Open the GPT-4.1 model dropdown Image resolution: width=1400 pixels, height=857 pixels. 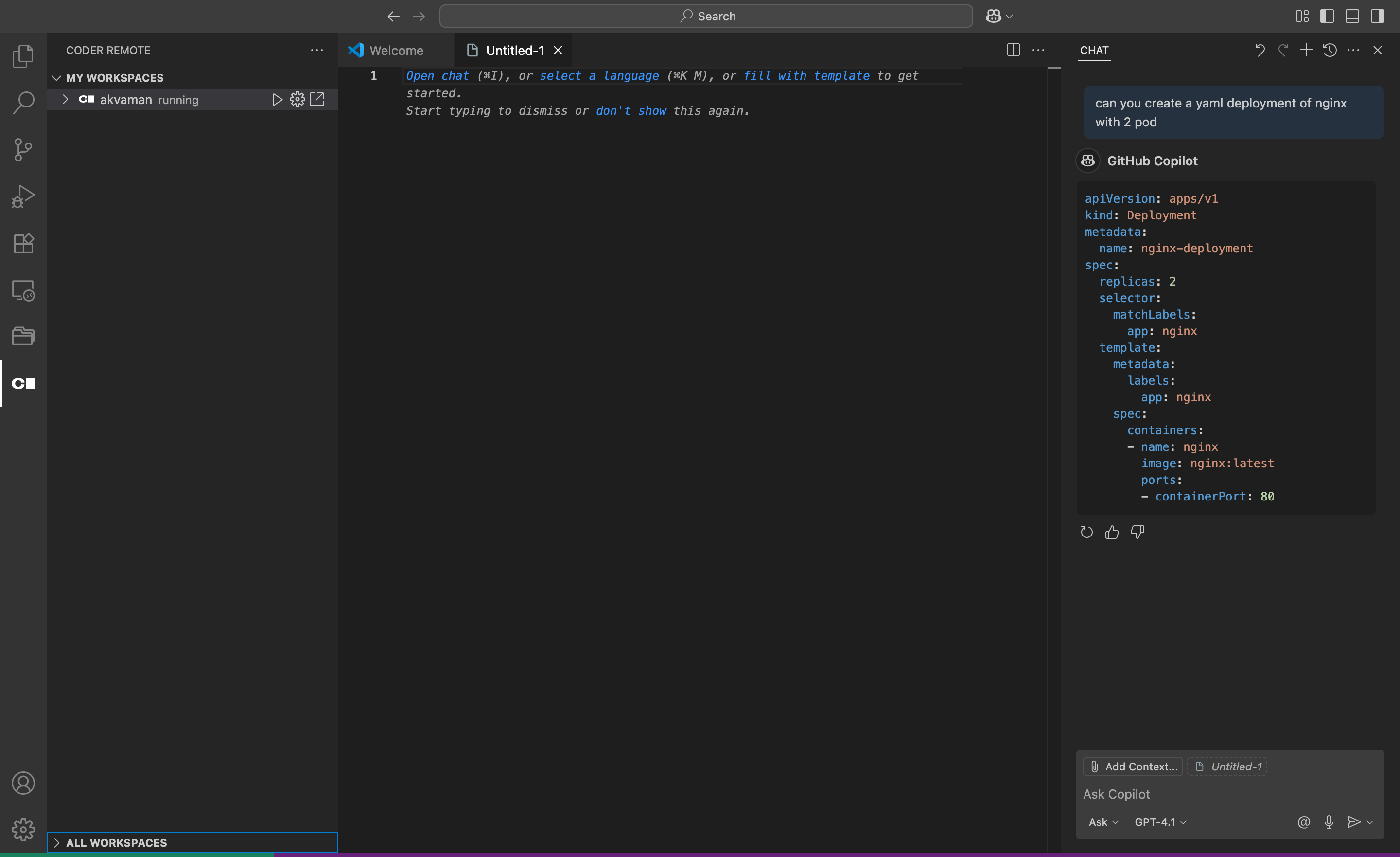click(1160, 822)
